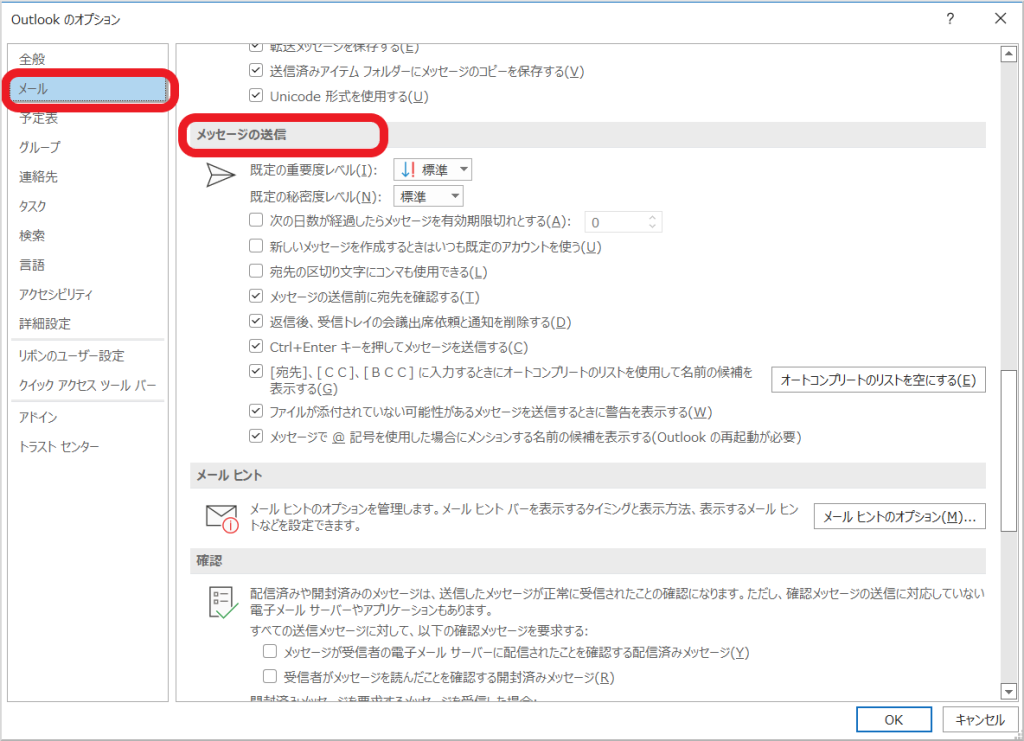
Task: Select 検索 category
Action: (88, 236)
